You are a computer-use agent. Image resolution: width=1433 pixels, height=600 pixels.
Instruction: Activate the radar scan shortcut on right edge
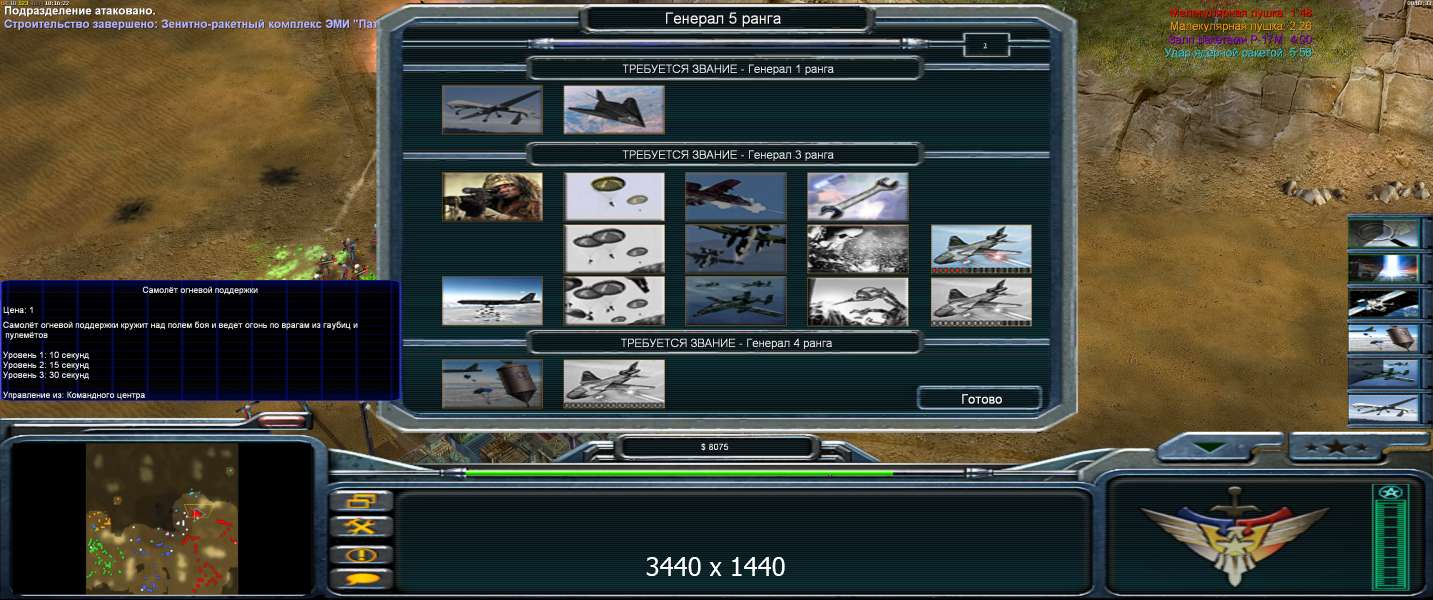pyautogui.click(x=1384, y=233)
